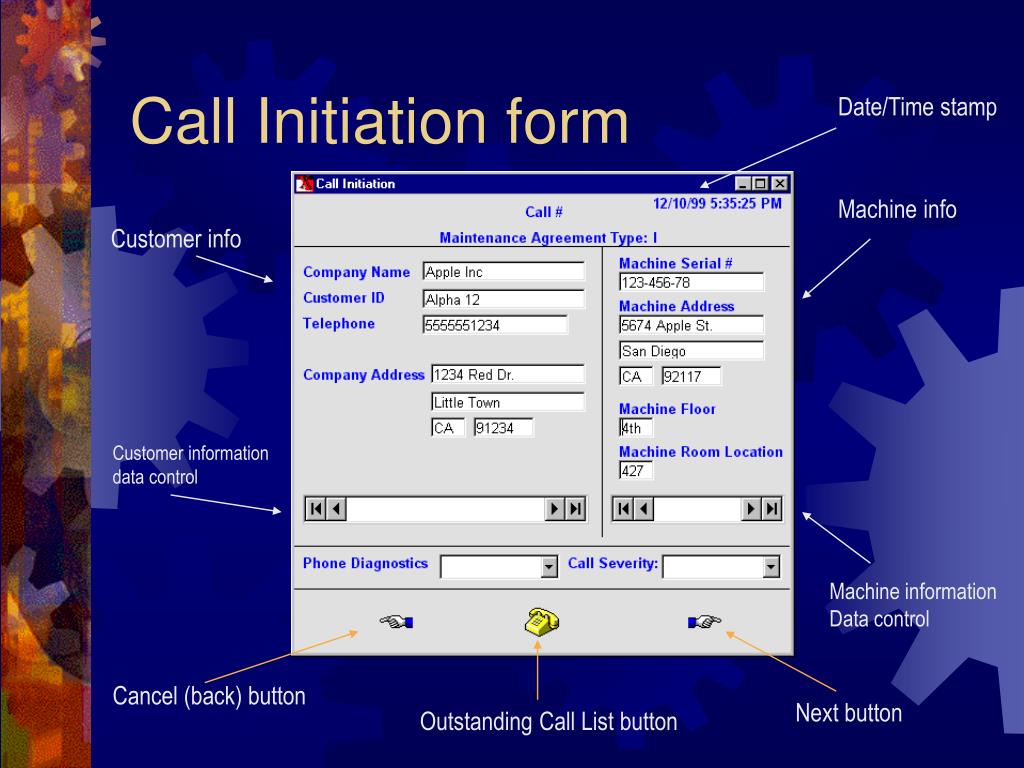The image size is (1024, 768).
Task: Click the Company Name label
Action: (x=357, y=272)
